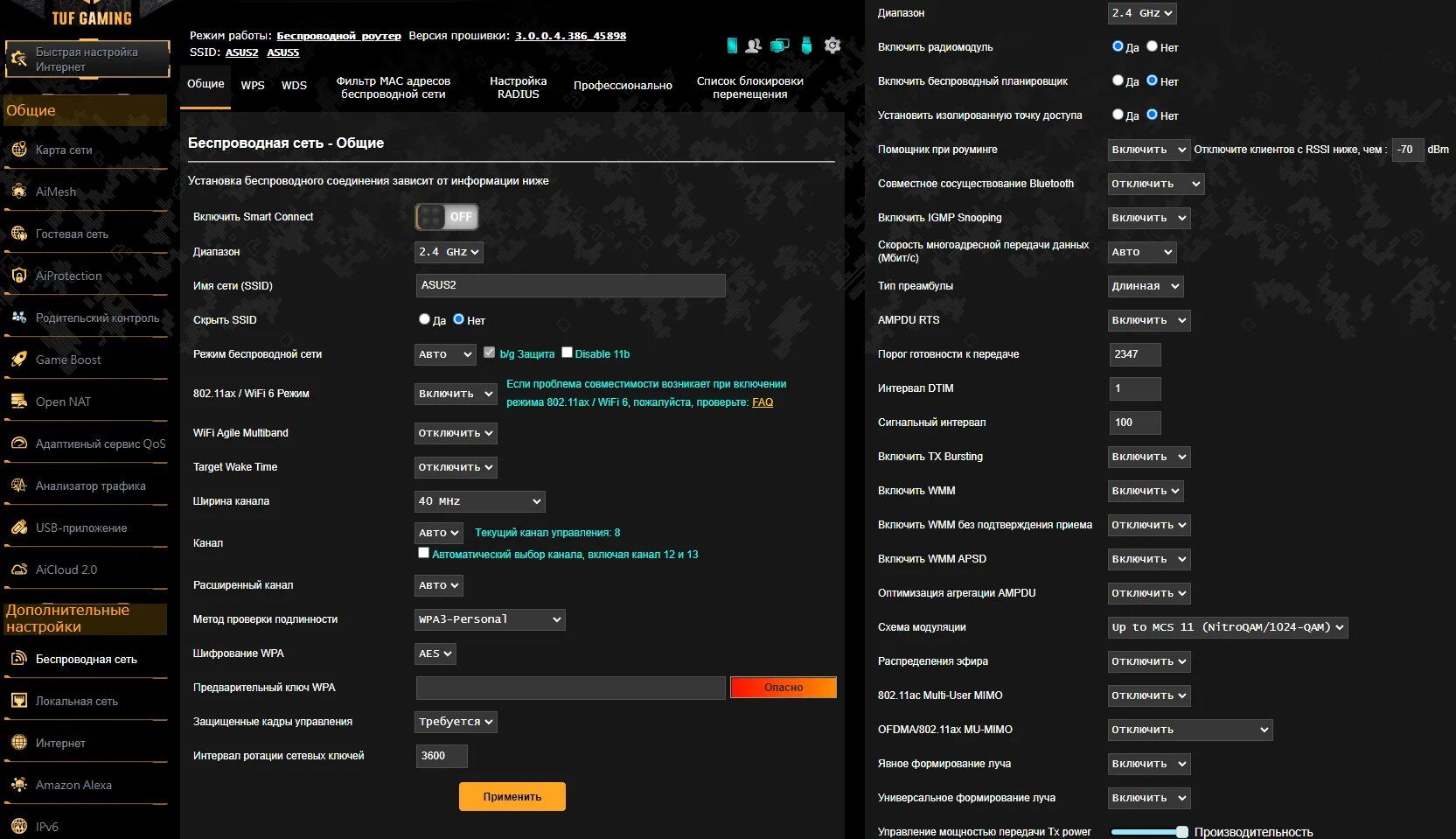Select Да for Включить беспроводный планировщик
1456x839 pixels.
pyautogui.click(x=1118, y=80)
